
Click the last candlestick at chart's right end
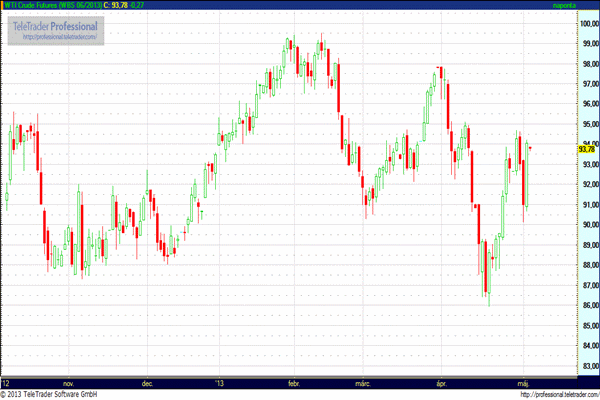(x=530, y=147)
